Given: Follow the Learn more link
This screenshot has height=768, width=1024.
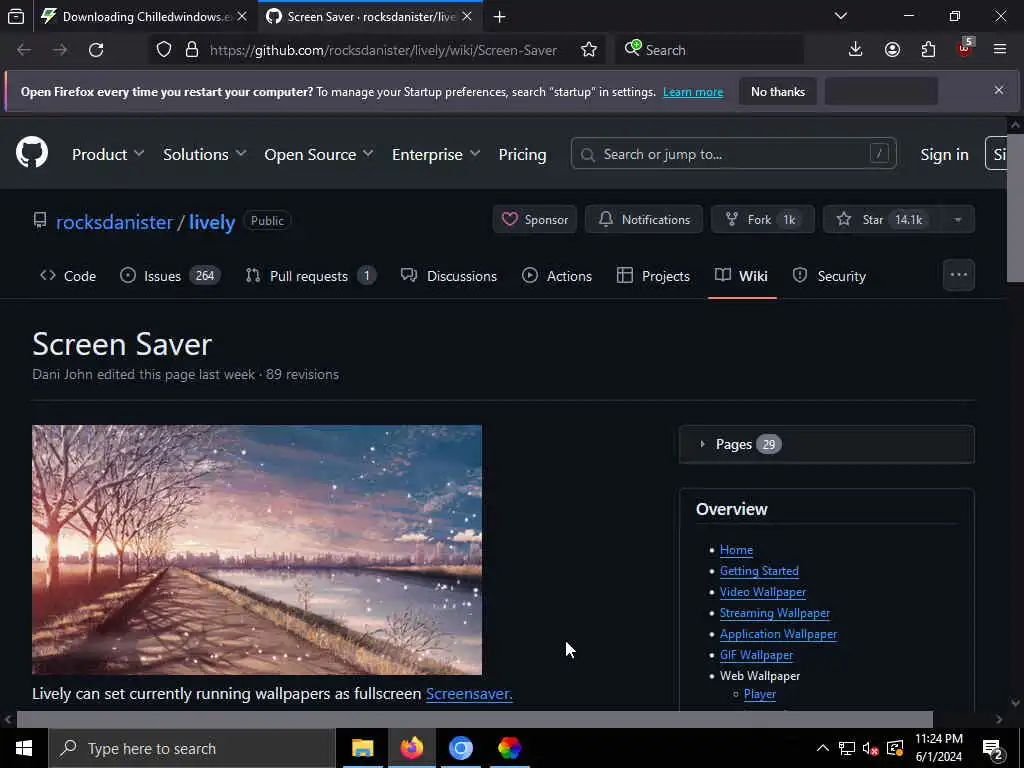Looking at the screenshot, I should [693, 91].
